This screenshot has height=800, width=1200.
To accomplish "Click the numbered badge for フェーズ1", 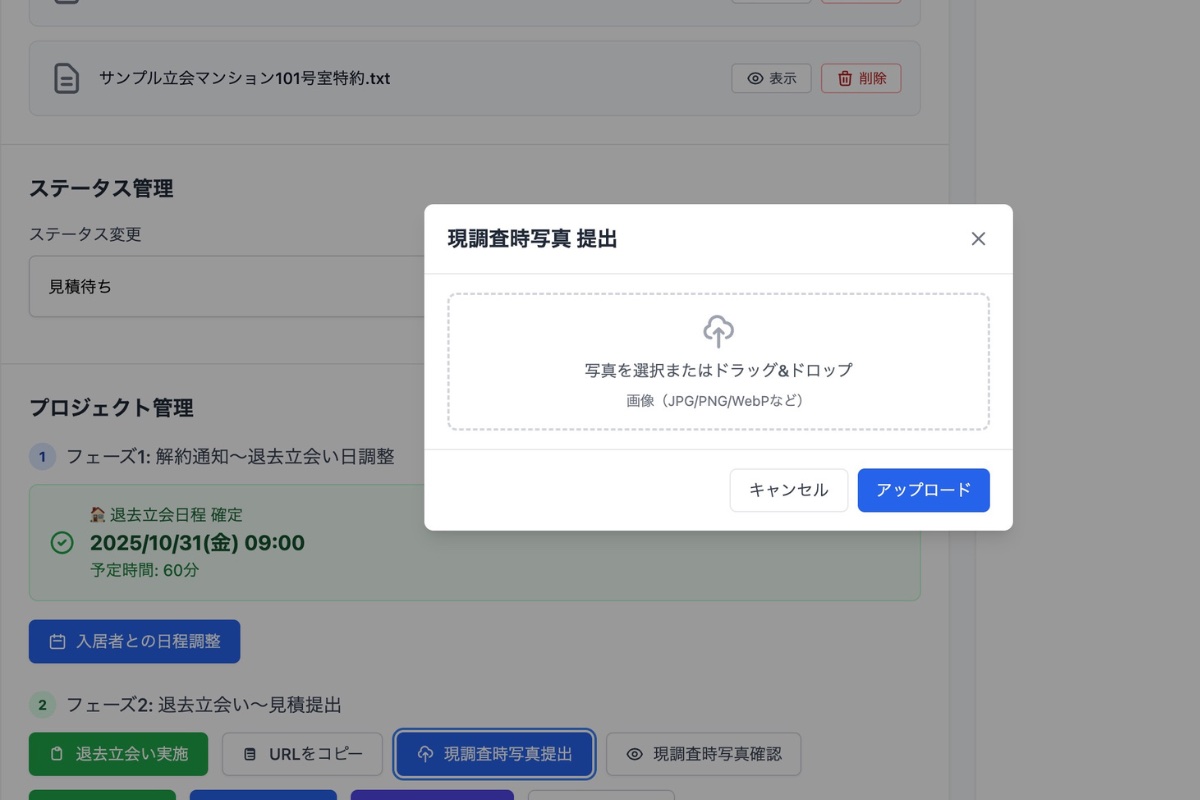I will point(42,456).
